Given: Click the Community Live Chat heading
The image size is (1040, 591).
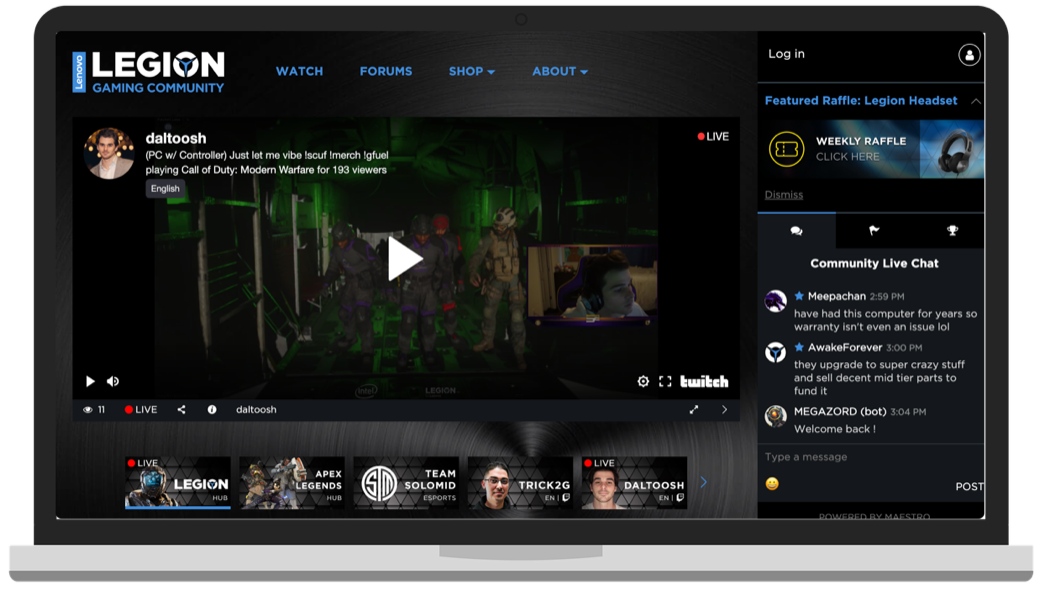Looking at the screenshot, I should (x=874, y=263).
